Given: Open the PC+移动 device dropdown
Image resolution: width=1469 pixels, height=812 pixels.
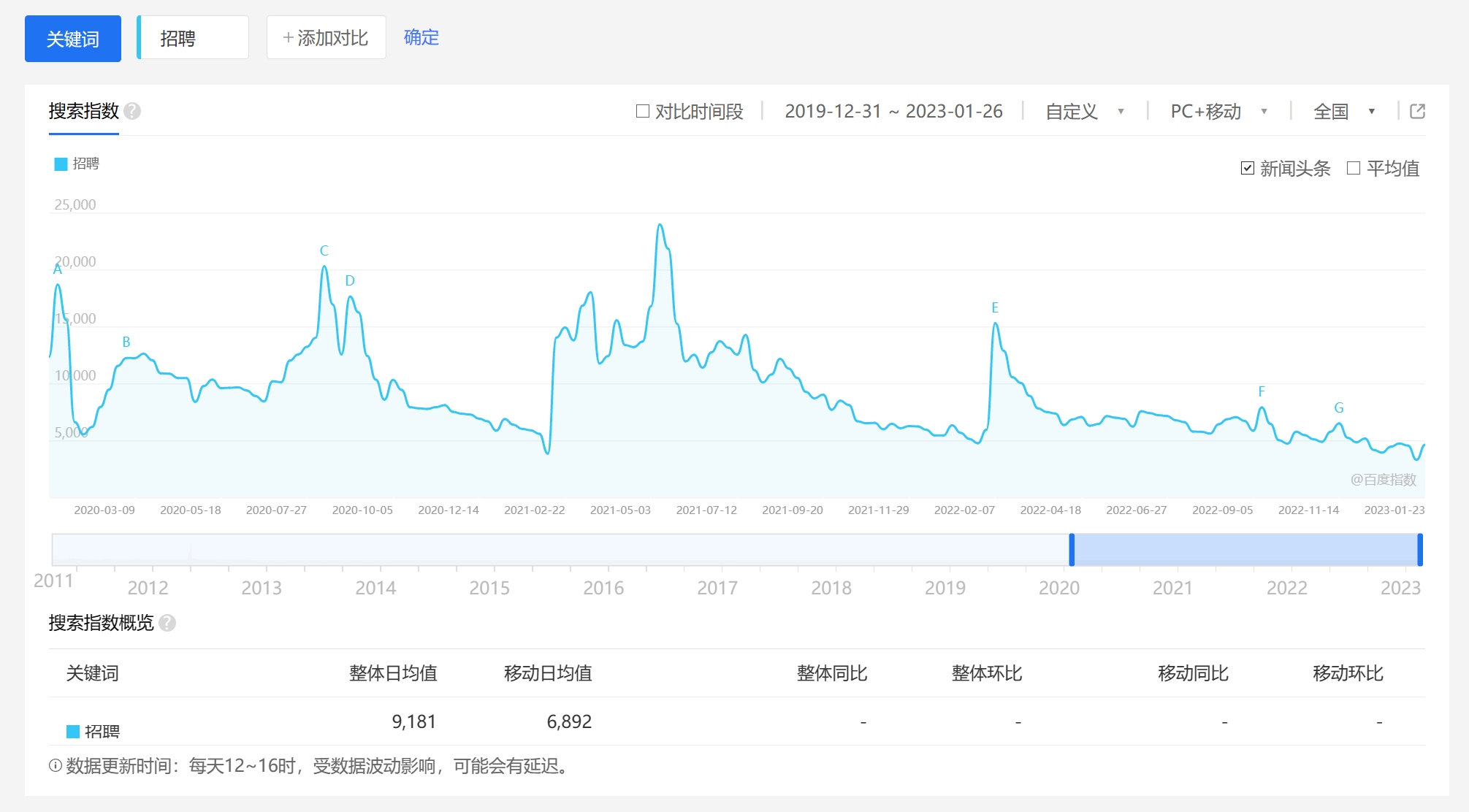Looking at the screenshot, I should pos(1217,111).
